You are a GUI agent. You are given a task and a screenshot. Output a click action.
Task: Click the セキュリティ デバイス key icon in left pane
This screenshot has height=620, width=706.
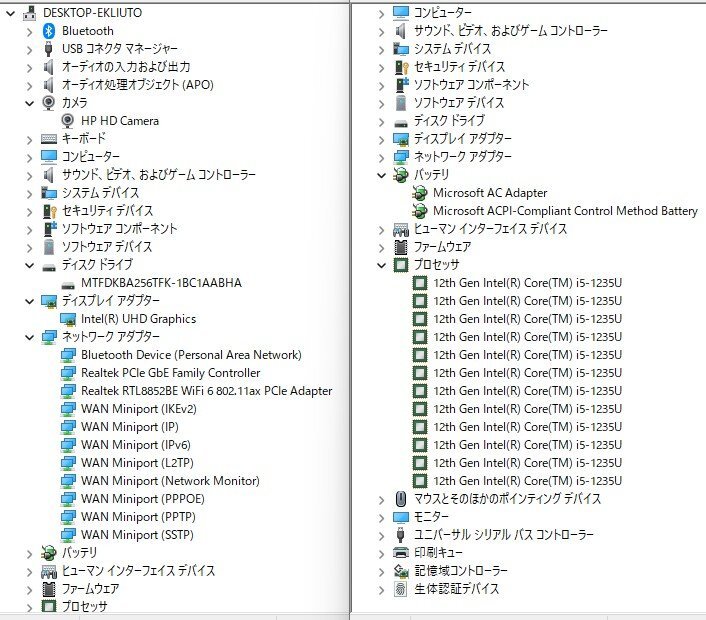[x=49, y=211]
